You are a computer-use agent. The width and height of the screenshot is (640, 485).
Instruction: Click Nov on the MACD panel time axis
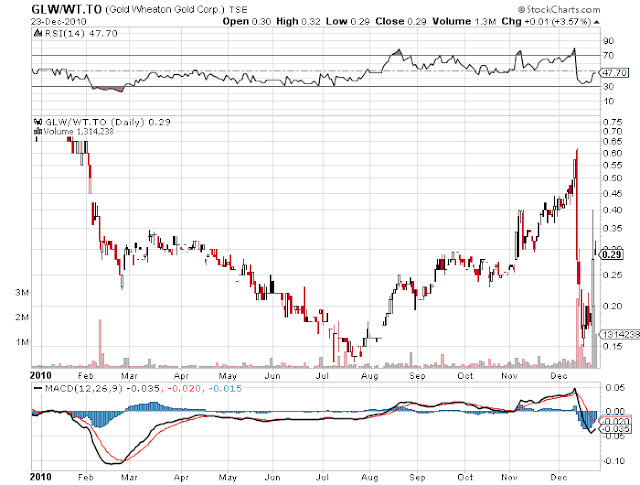[510, 477]
